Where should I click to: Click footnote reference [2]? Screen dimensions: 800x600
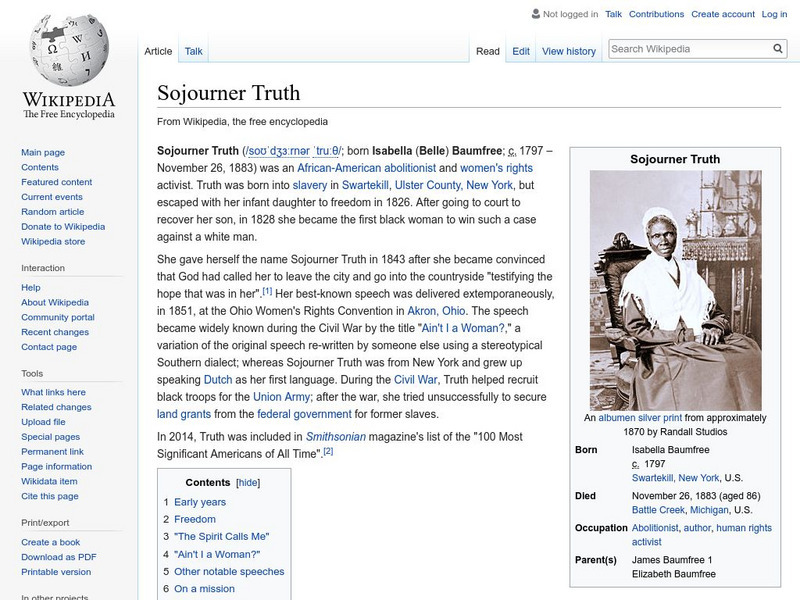pos(328,451)
